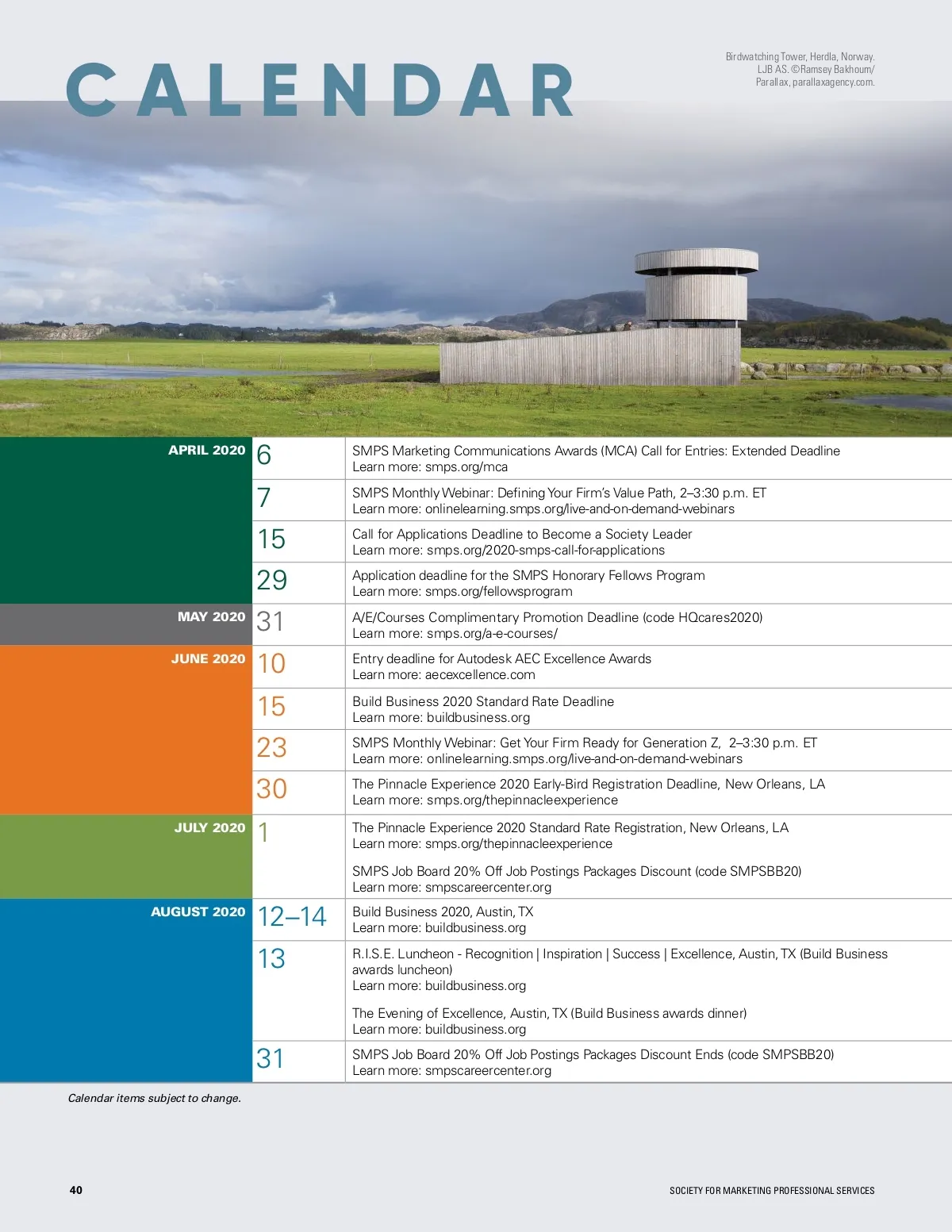This screenshot has height=1232, width=952.
Task: Click the gray MAY 2020 label
Action: coord(211,617)
